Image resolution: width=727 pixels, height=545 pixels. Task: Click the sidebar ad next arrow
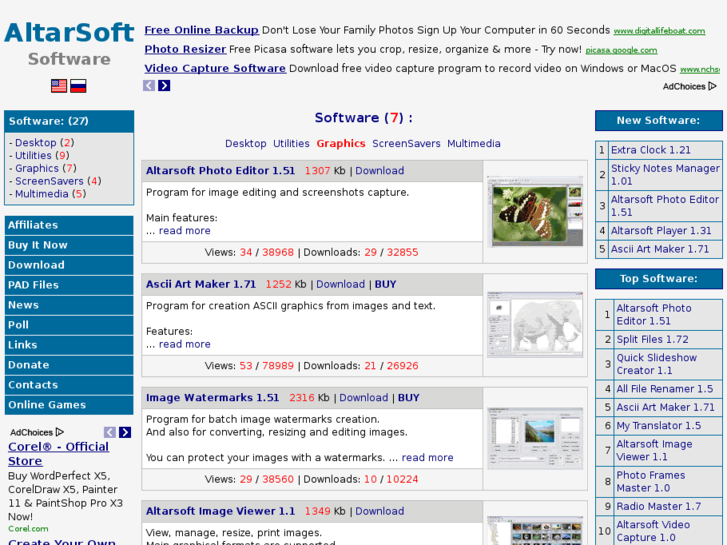[x=125, y=432]
